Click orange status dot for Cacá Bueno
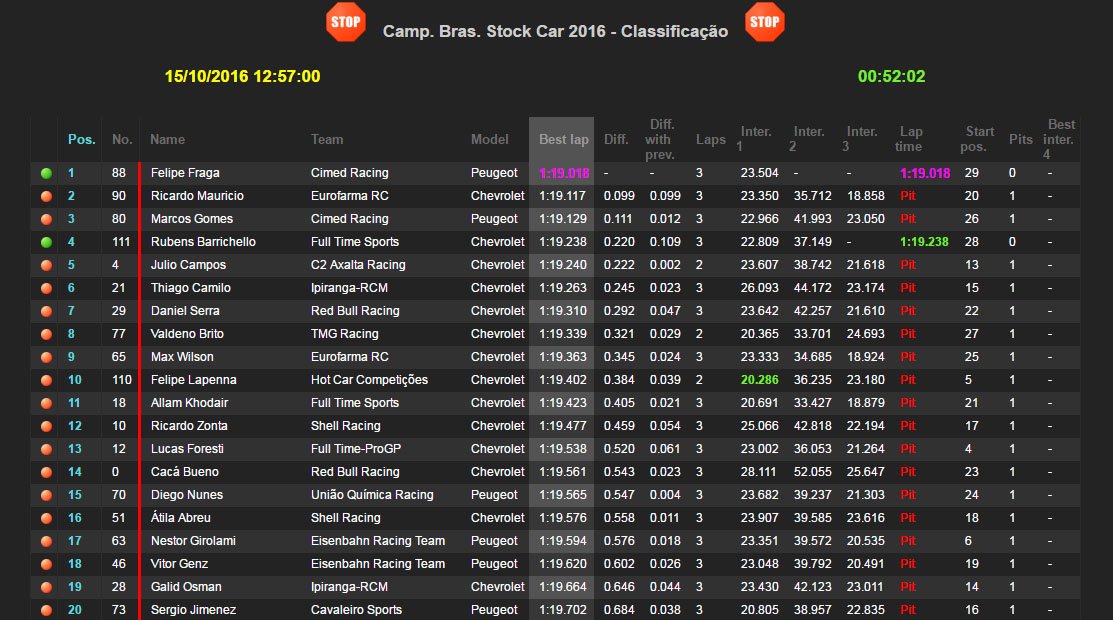The width and height of the screenshot is (1113, 620). [46, 472]
